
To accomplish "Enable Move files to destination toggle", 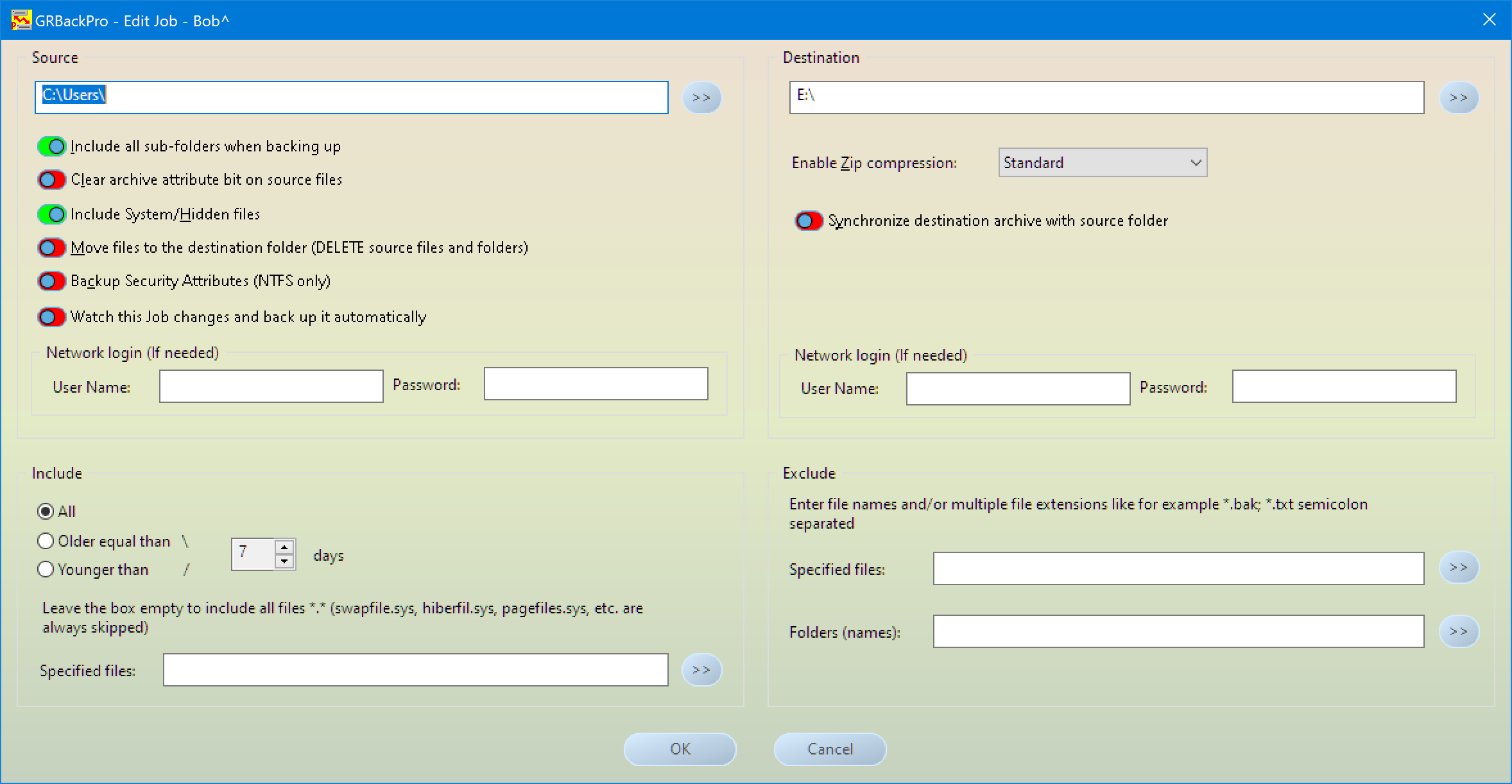I will click(x=52, y=248).
